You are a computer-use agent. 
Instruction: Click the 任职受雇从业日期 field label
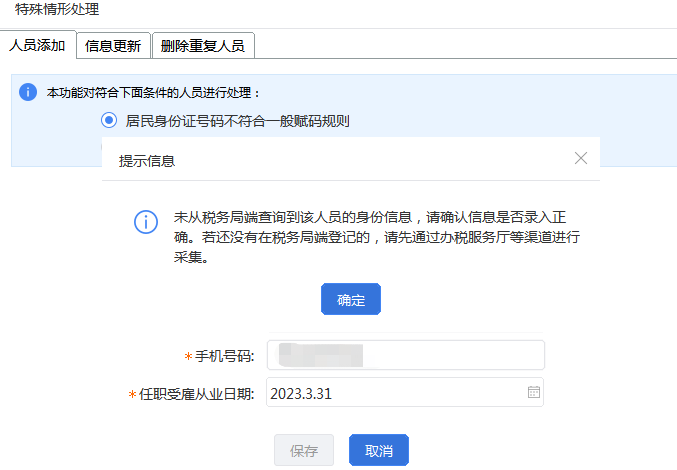point(196,394)
